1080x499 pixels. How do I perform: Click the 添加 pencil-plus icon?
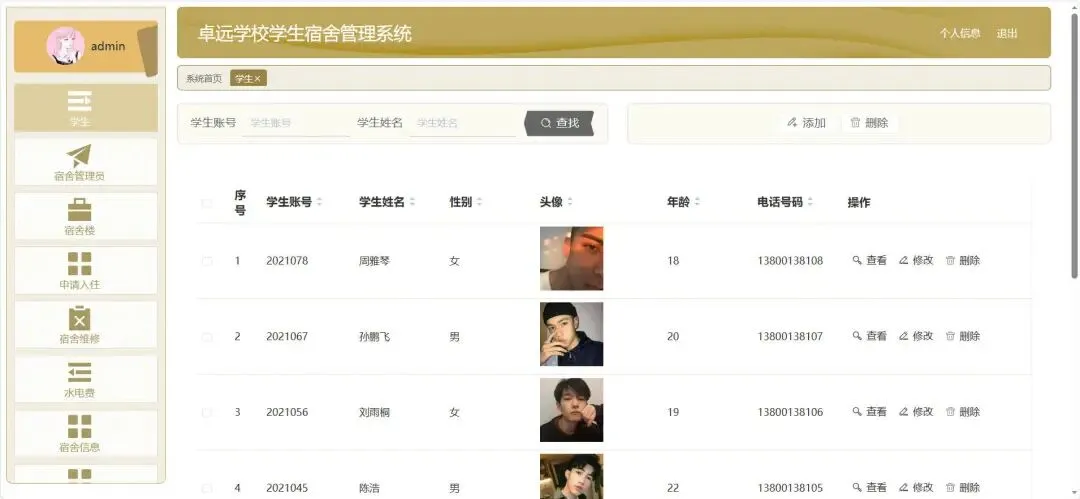click(x=792, y=123)
